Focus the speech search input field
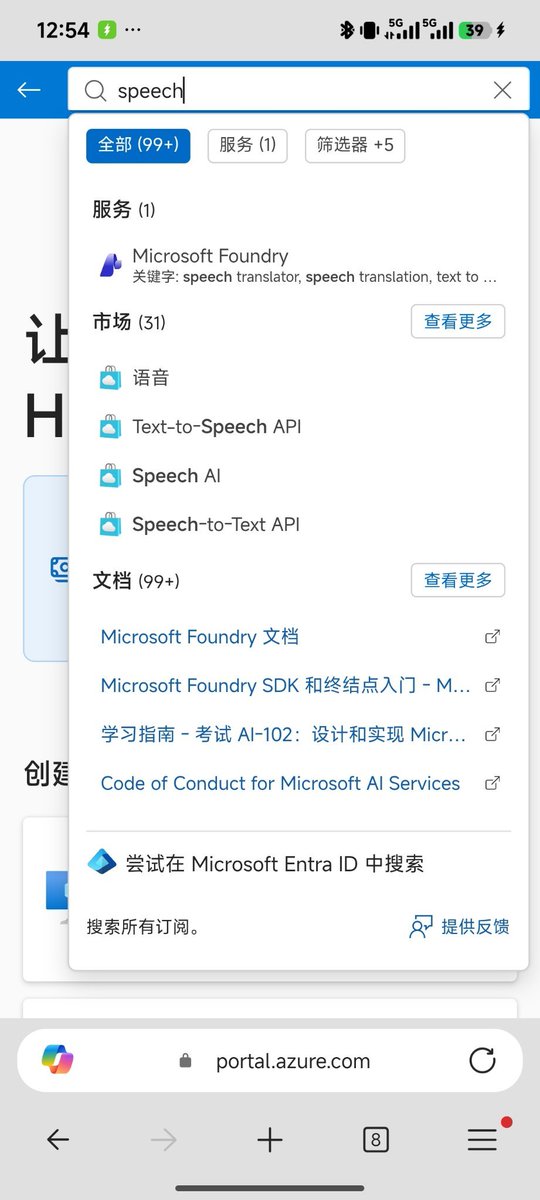540x1200 pixels. click(x=298, y=90)
